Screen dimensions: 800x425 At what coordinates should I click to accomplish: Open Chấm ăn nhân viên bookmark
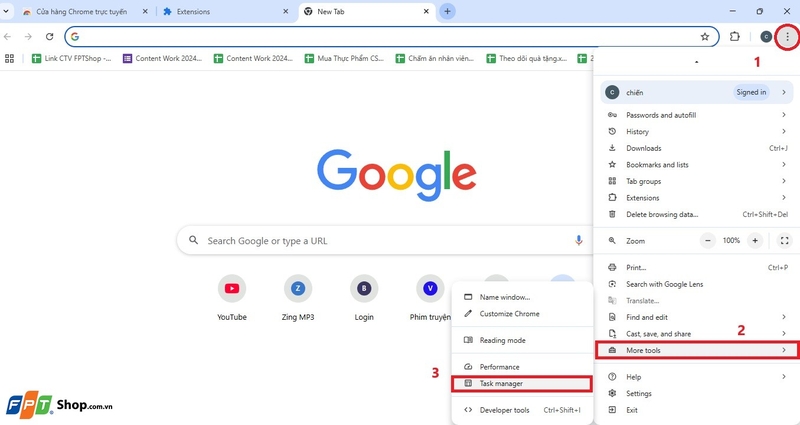(x=435, y=59)
